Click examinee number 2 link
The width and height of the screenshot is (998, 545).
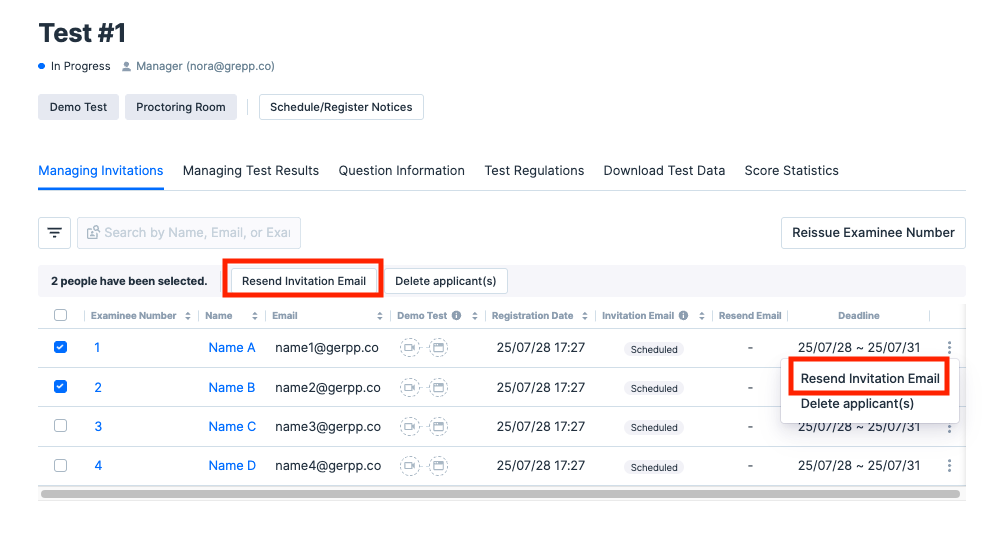click(98, 387)
